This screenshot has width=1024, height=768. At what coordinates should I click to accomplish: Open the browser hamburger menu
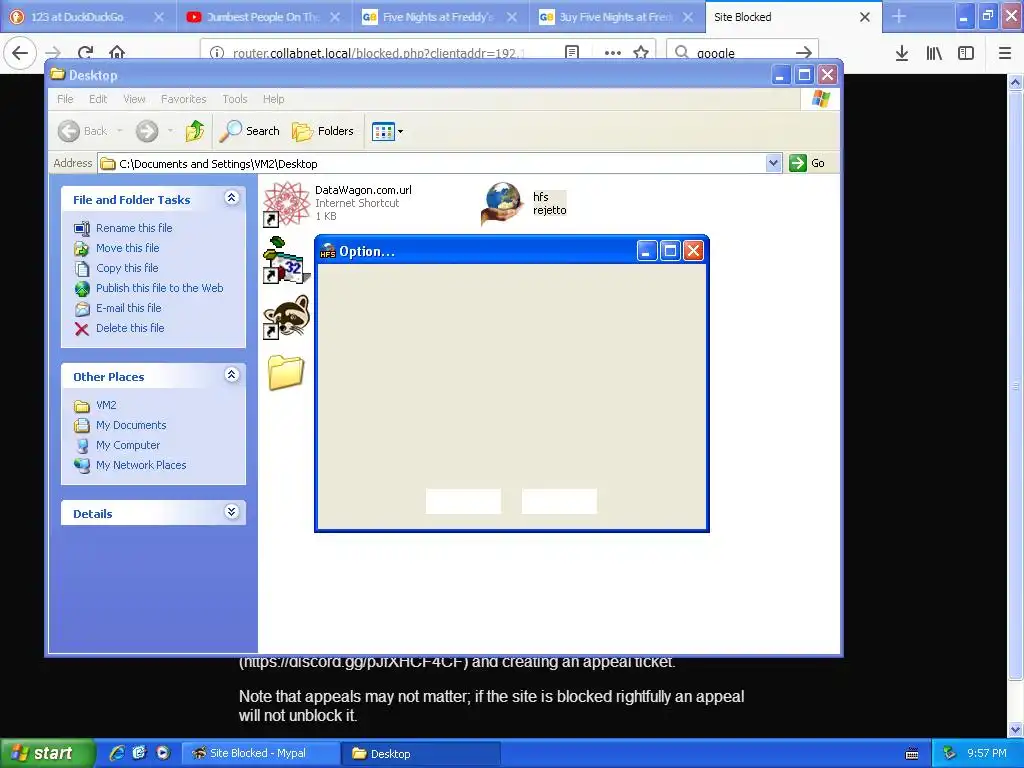click(x=1005, y=53)
